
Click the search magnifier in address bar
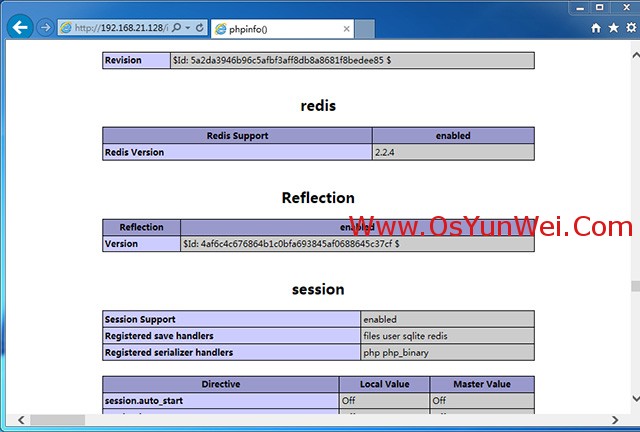pyautogui.click(x=176, y=28)
